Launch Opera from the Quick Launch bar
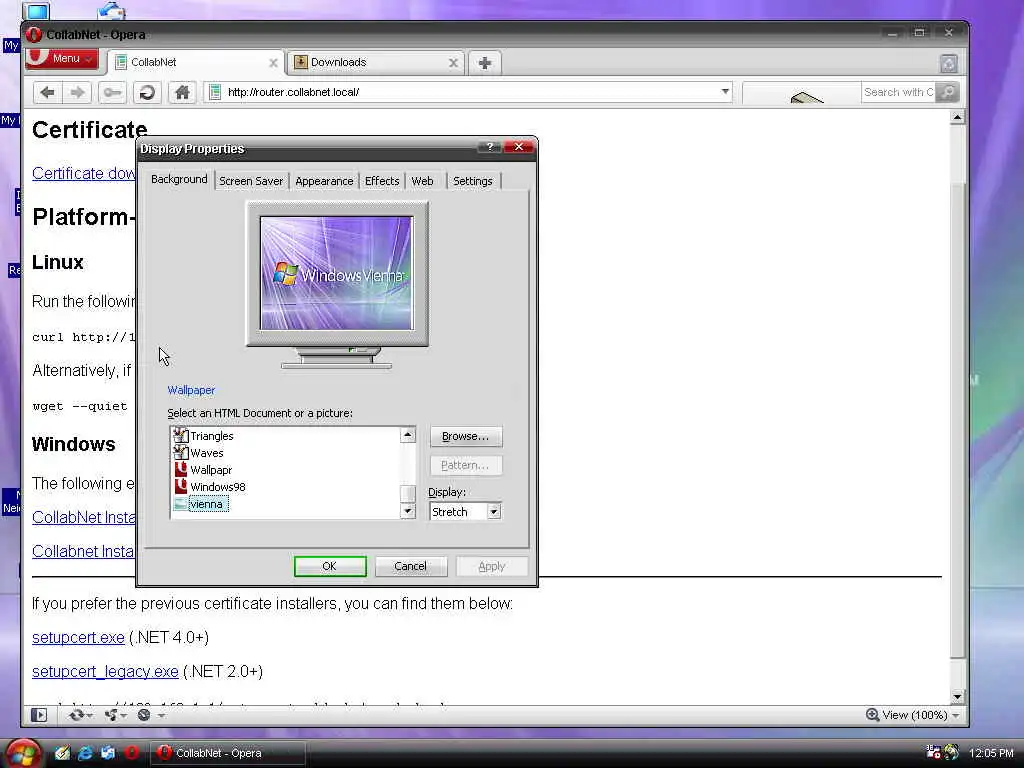 point(131,753)
